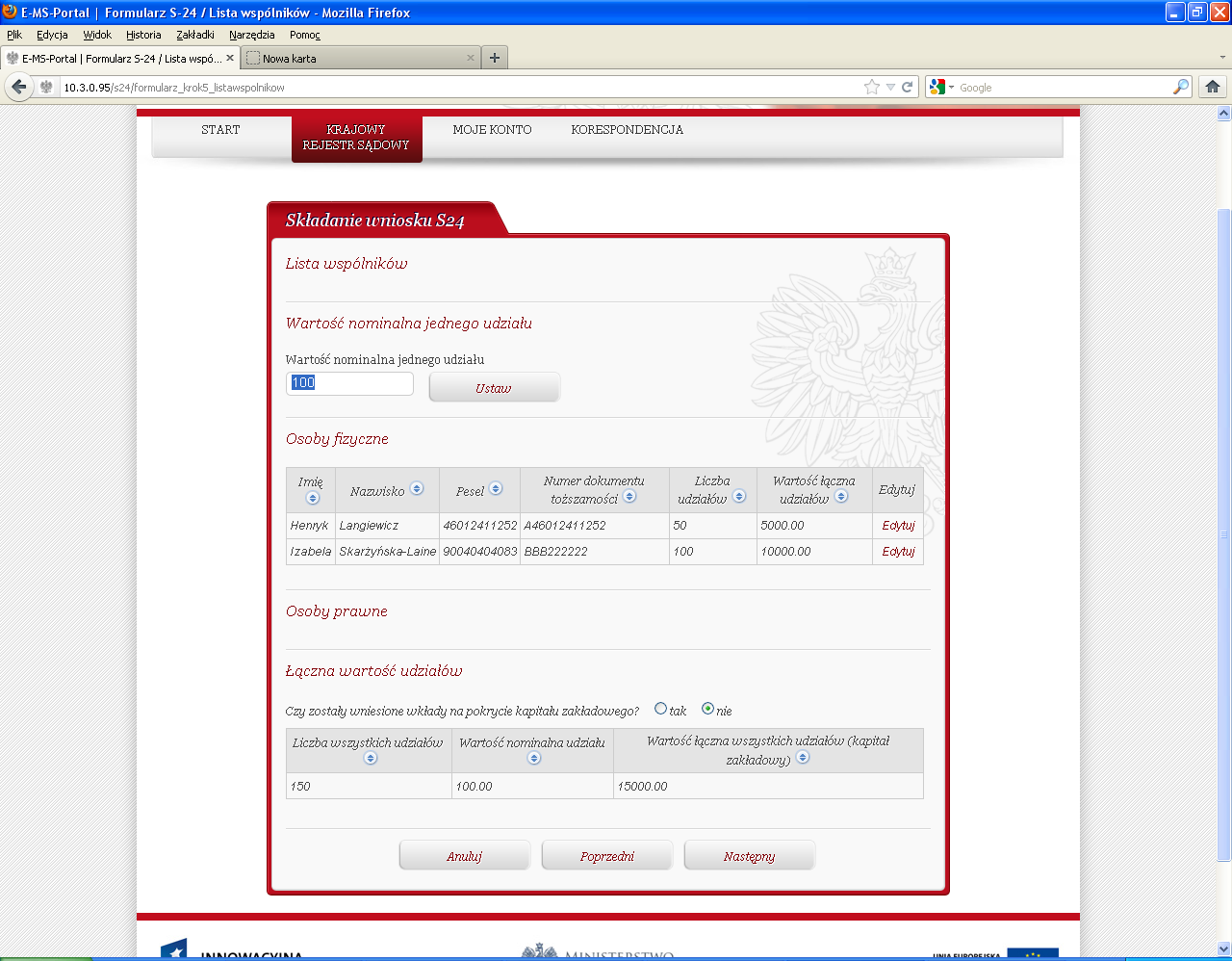Sort table by Imię column icon

(312, 498)
